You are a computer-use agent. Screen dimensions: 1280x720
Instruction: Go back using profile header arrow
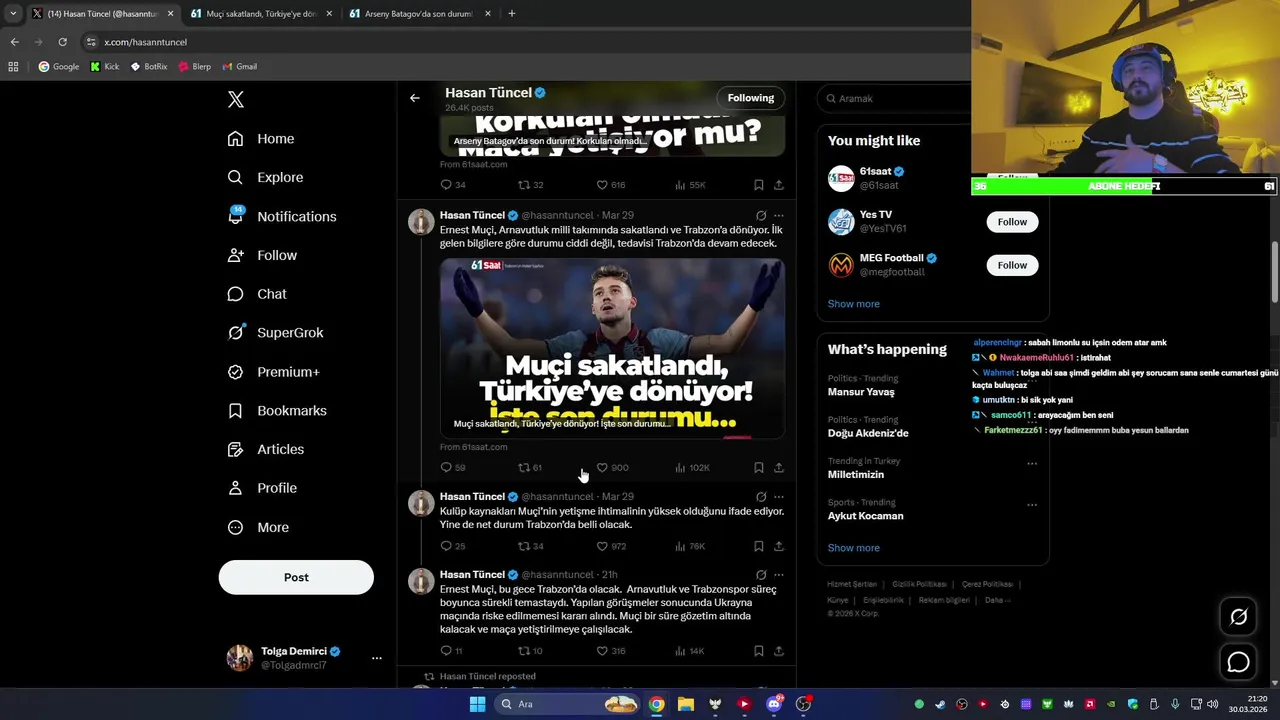click(x=415, y=98)
